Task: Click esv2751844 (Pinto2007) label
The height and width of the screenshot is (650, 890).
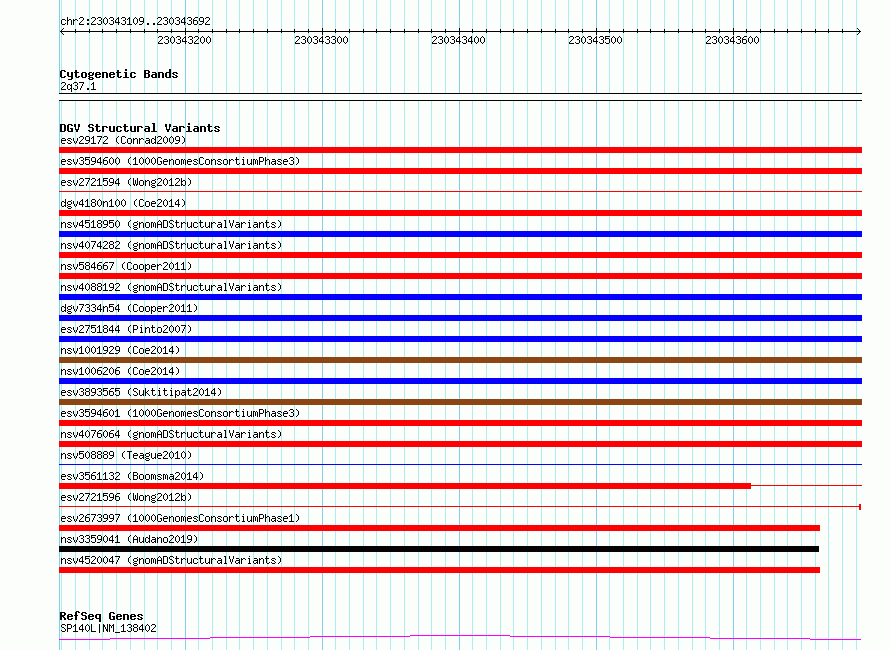Action: 126,329
